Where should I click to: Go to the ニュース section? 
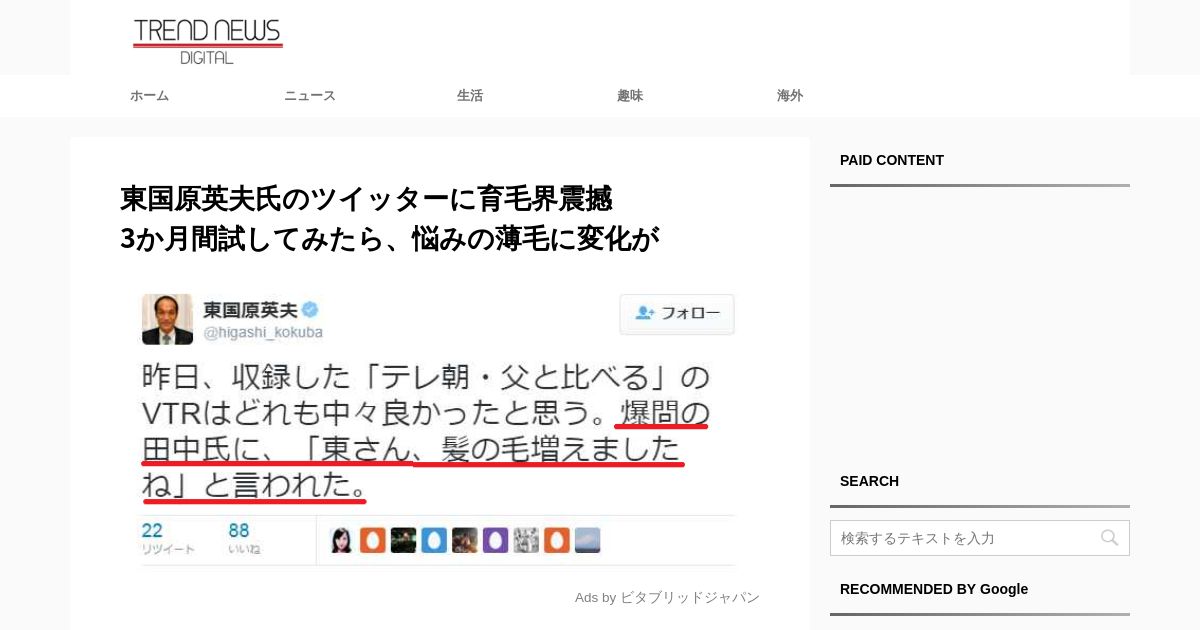[310, 96]
